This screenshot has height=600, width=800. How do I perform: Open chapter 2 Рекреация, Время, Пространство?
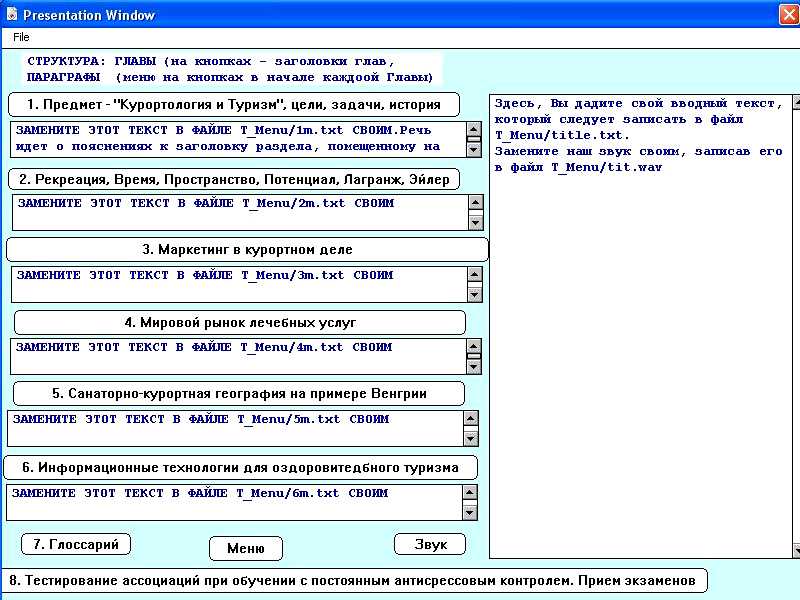click(235, 179)
